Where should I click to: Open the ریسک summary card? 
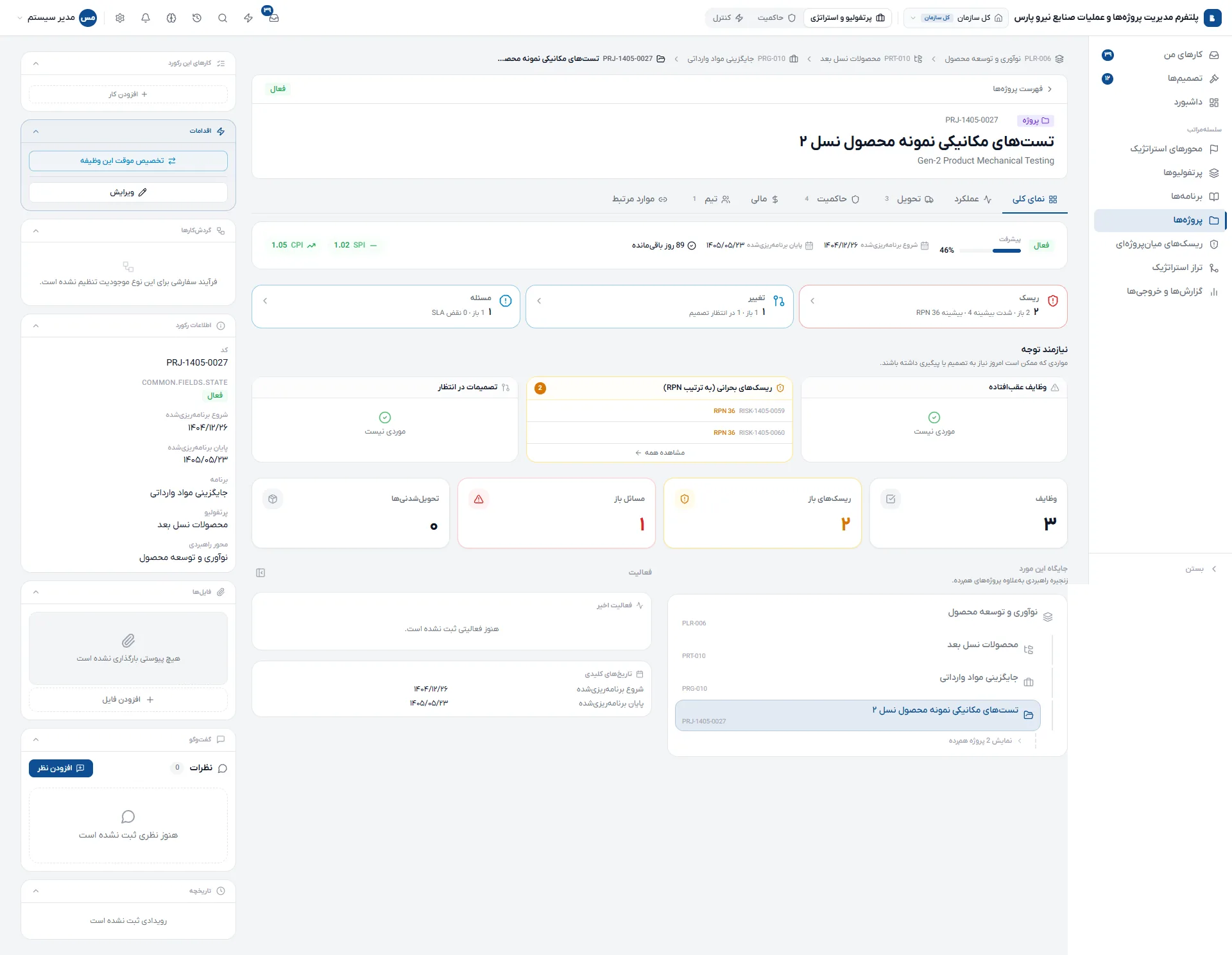pos(933,307)
